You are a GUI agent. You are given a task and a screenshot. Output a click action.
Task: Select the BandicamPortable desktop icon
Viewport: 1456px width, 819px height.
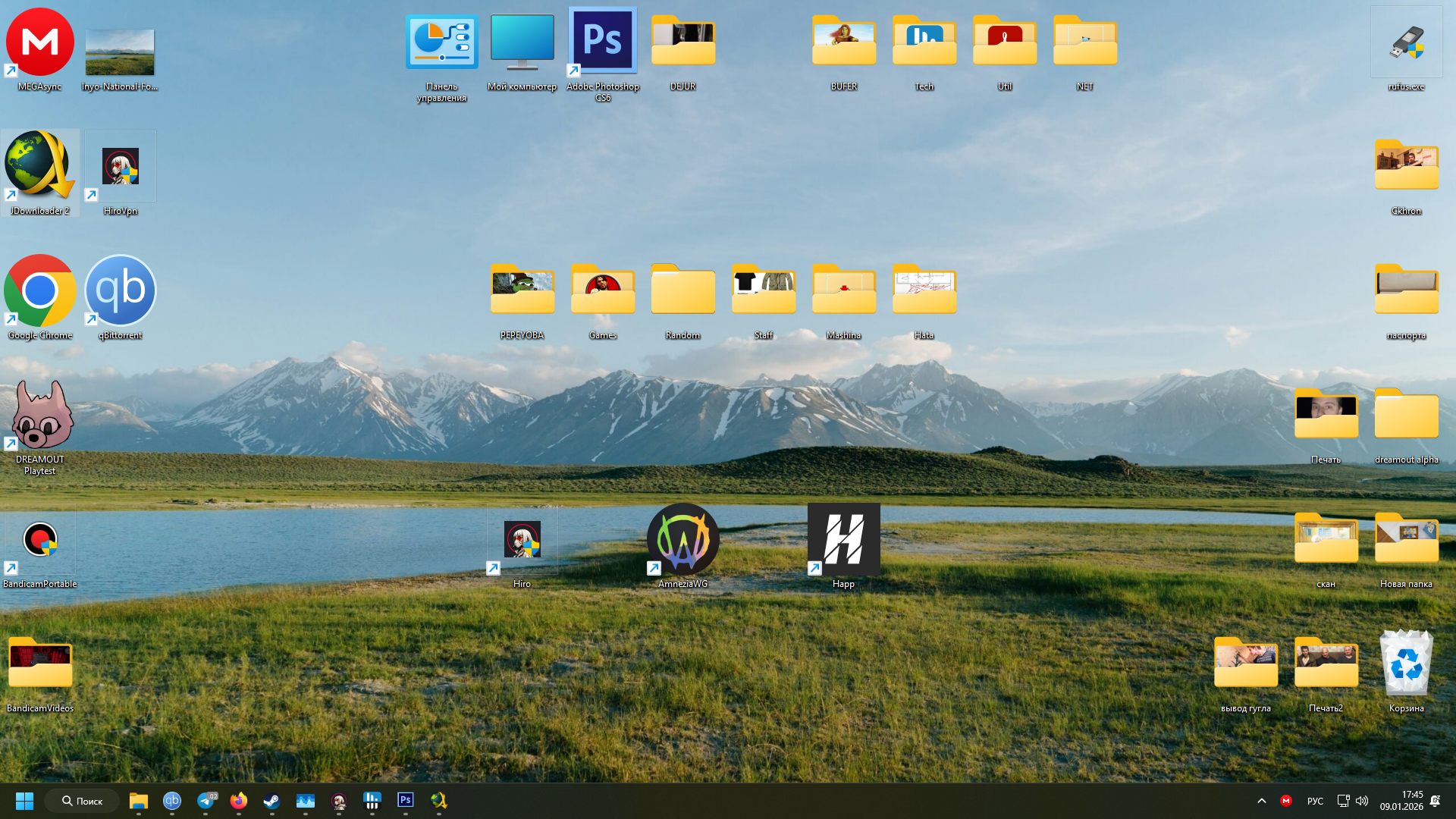click(40, 540)
